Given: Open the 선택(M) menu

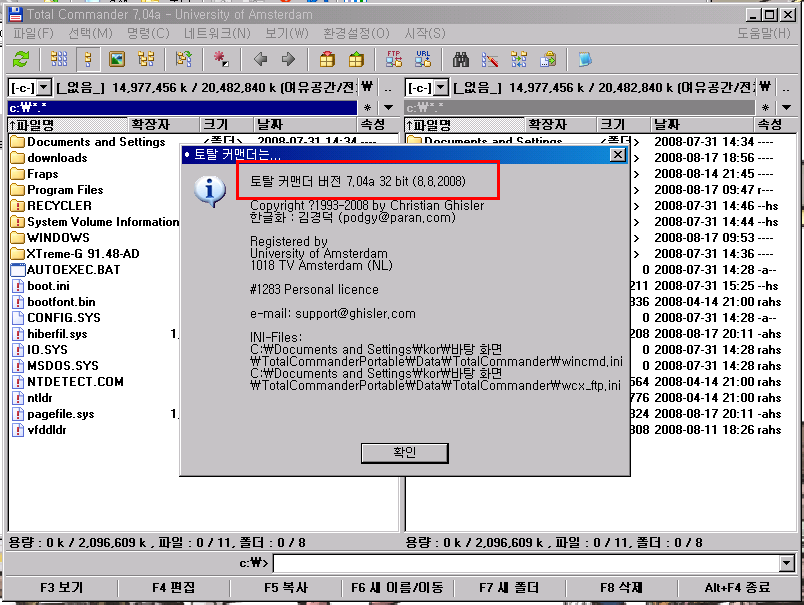Looking at the screenshot, I should (x=90, y=33).
